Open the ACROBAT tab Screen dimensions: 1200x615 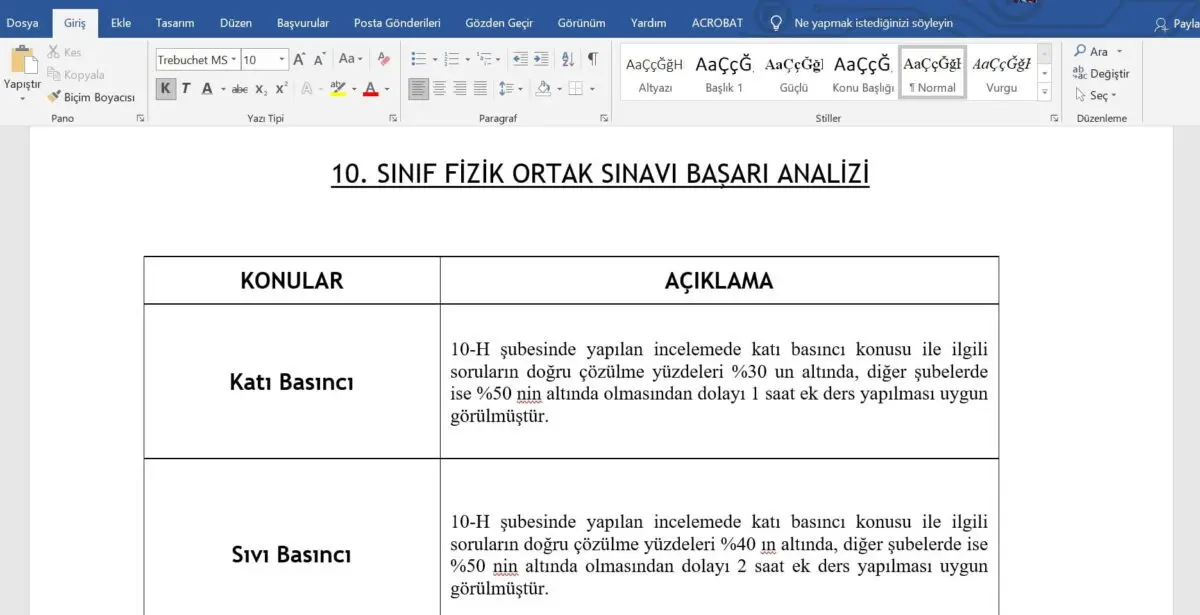717,22
